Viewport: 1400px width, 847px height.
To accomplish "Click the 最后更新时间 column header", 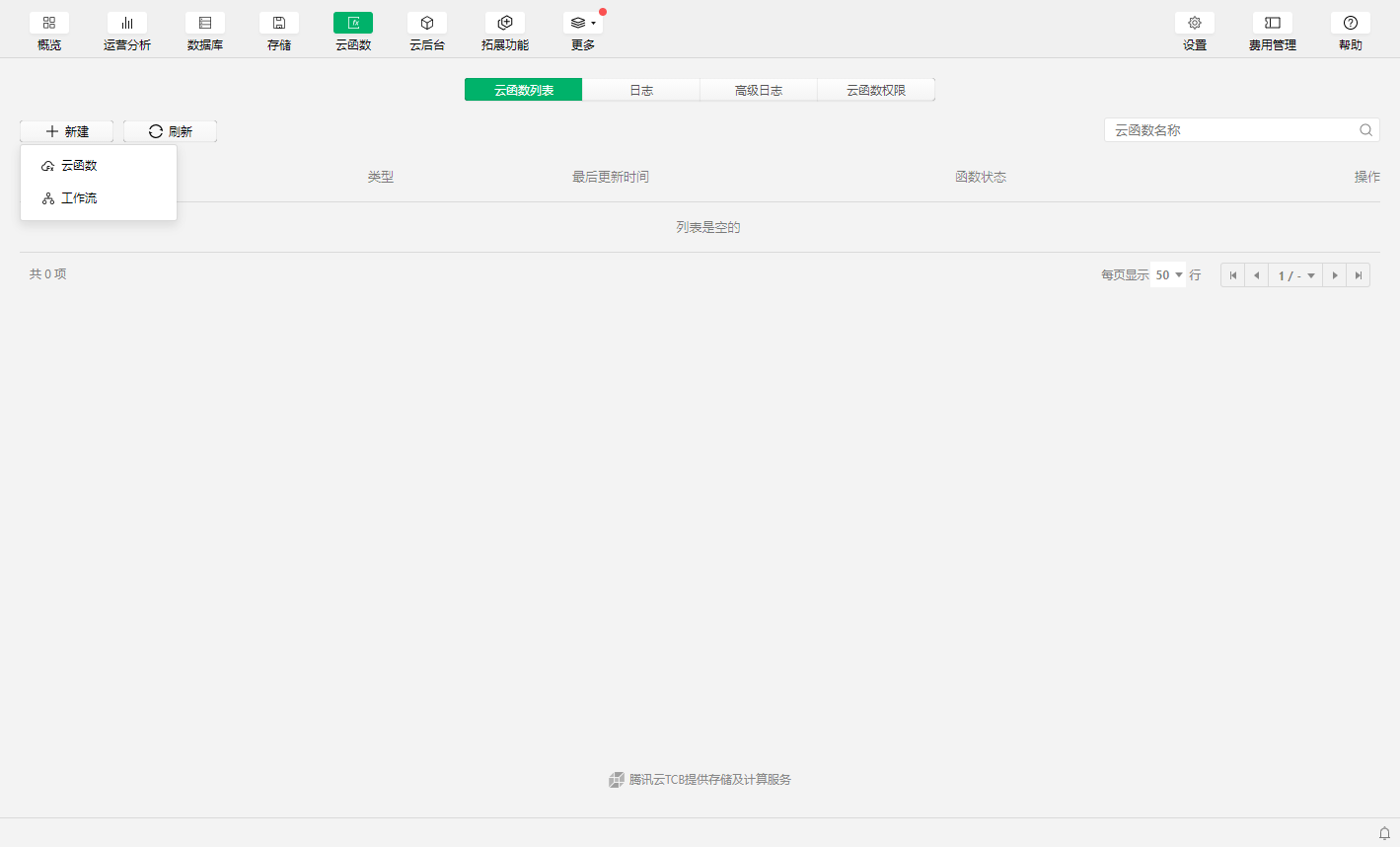I will pyautogui.click(x=611, y=177).
